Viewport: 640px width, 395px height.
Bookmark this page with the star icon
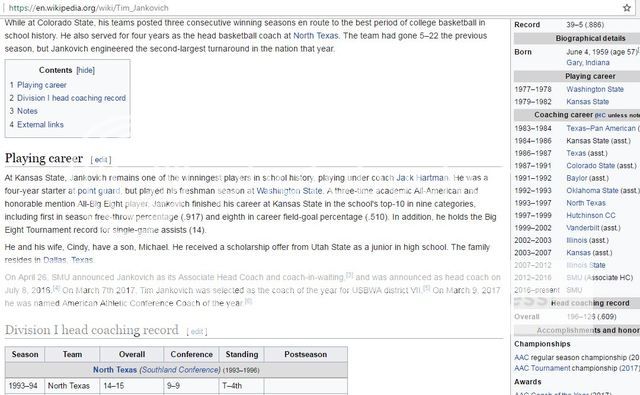[x=627, y=8]
